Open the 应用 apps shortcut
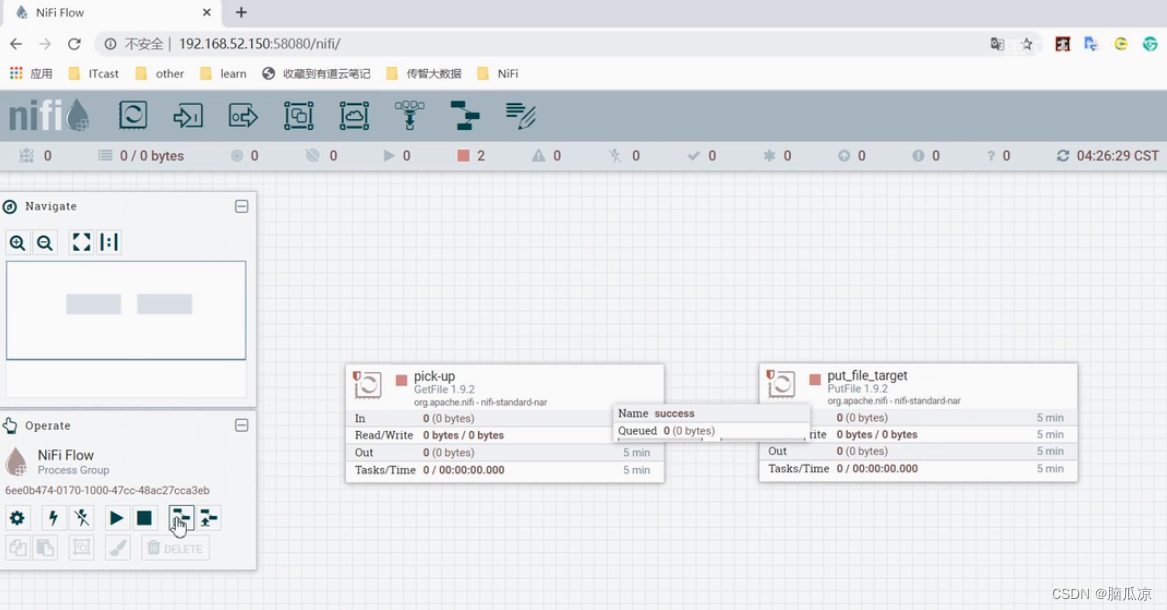1167x610 pixels. point(31,74)
